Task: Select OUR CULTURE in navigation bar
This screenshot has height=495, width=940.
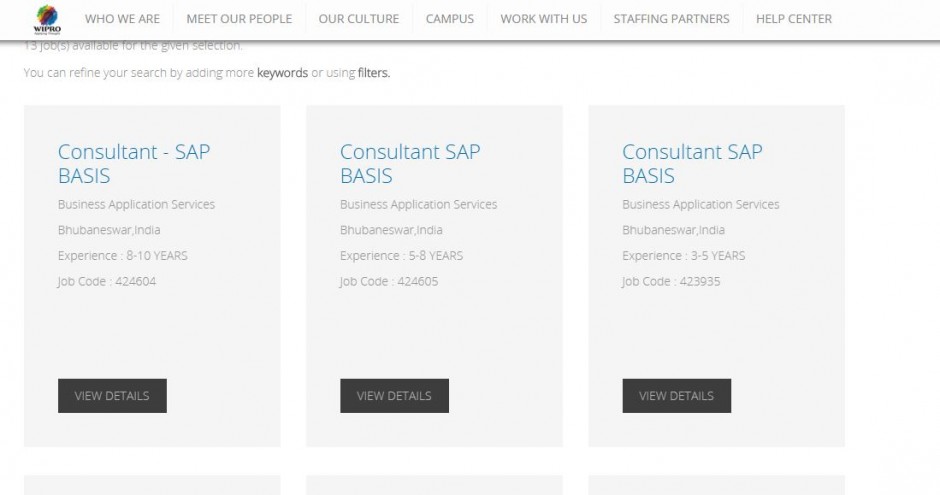Action: pos(358,19)
